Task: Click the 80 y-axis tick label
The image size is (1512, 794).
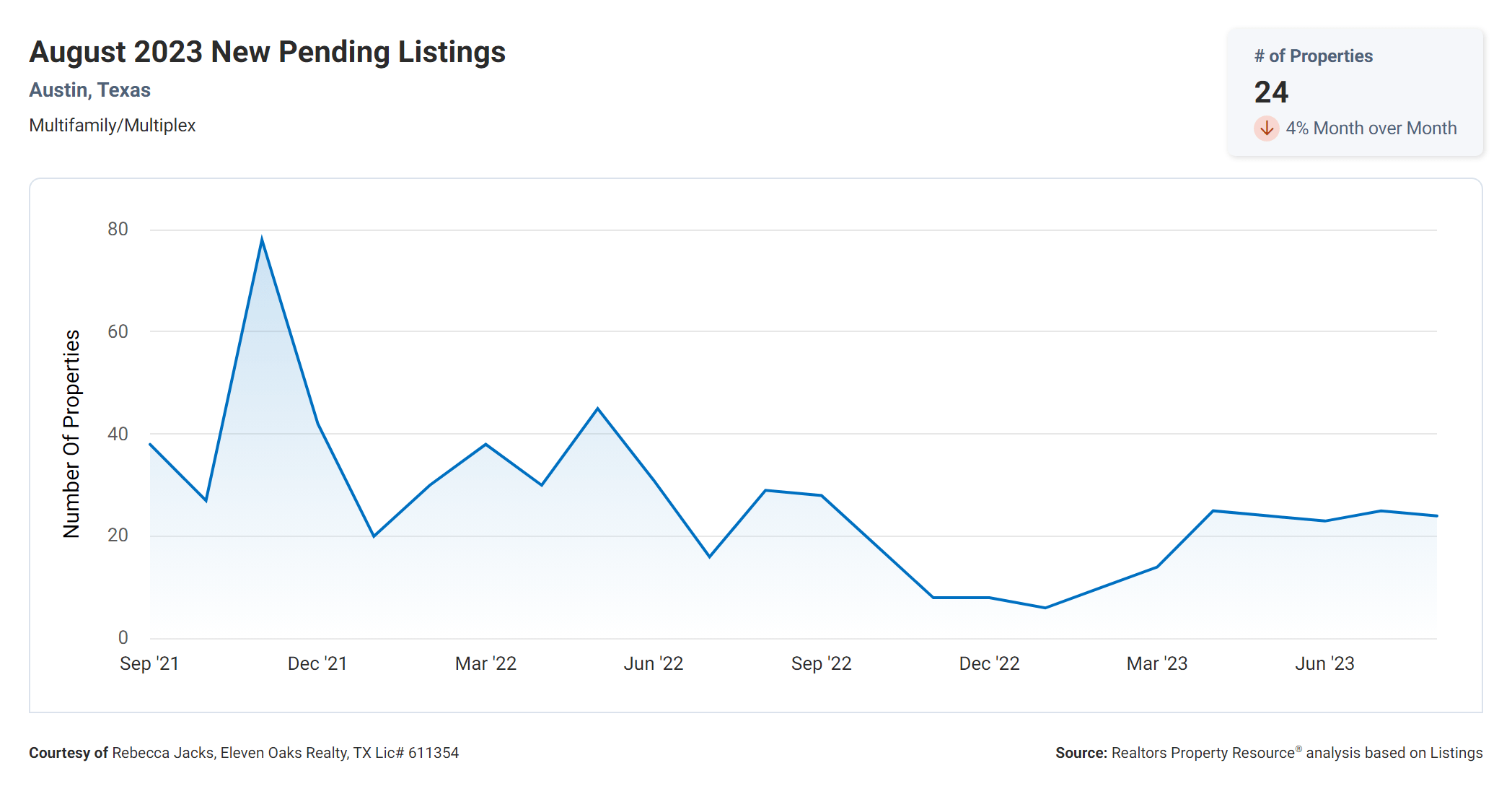Action: pos(118,230)
